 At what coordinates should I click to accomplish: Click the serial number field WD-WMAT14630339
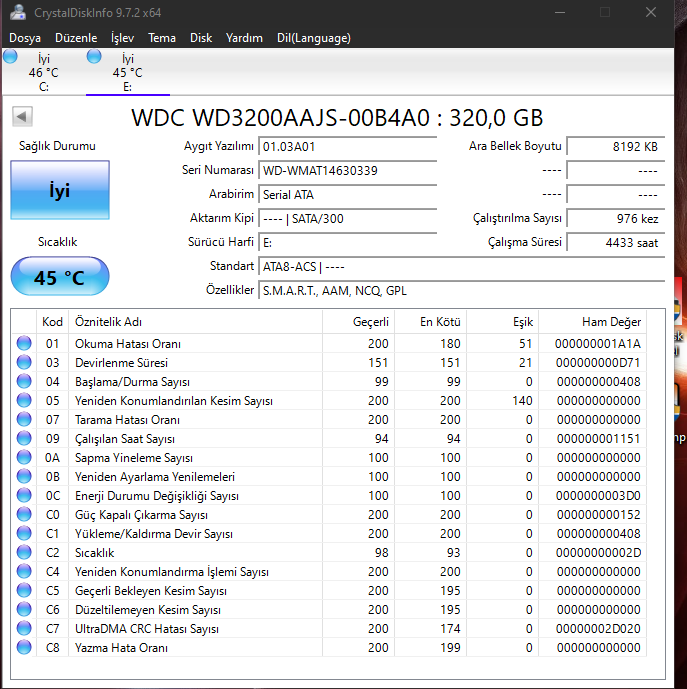(348, 170)
